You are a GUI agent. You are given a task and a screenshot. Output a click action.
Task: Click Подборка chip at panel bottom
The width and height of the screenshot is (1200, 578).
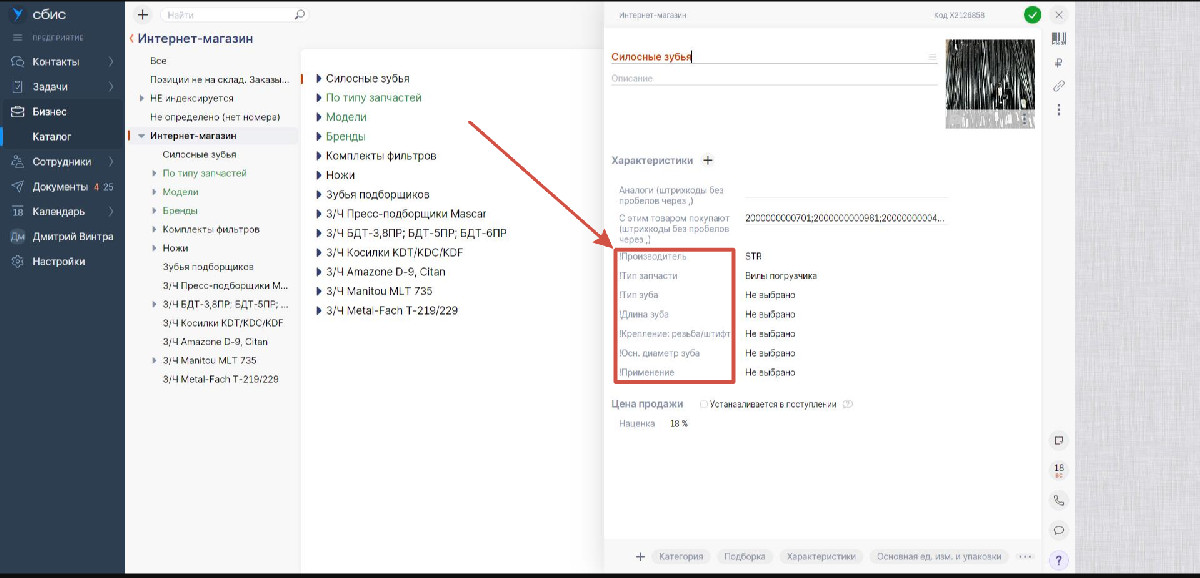745,556
